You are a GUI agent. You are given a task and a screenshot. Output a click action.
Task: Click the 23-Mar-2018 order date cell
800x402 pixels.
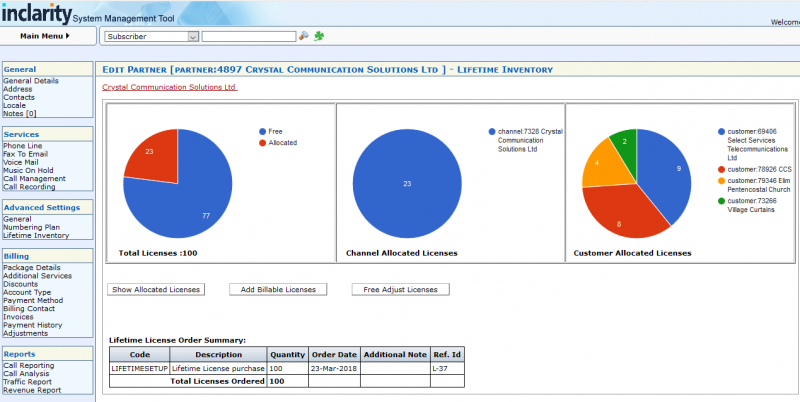click(334, 368)
